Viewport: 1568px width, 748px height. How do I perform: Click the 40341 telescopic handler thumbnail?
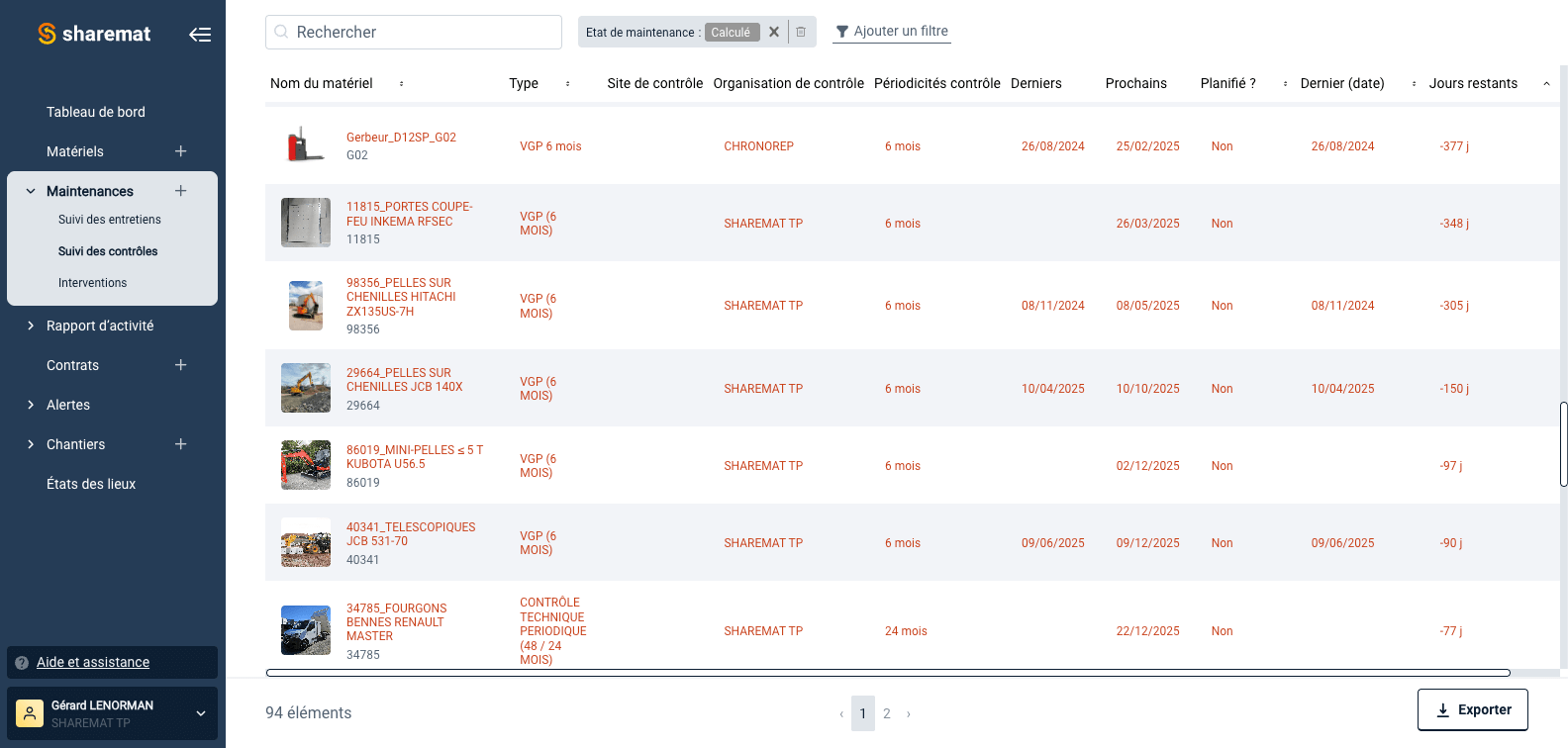306,542
